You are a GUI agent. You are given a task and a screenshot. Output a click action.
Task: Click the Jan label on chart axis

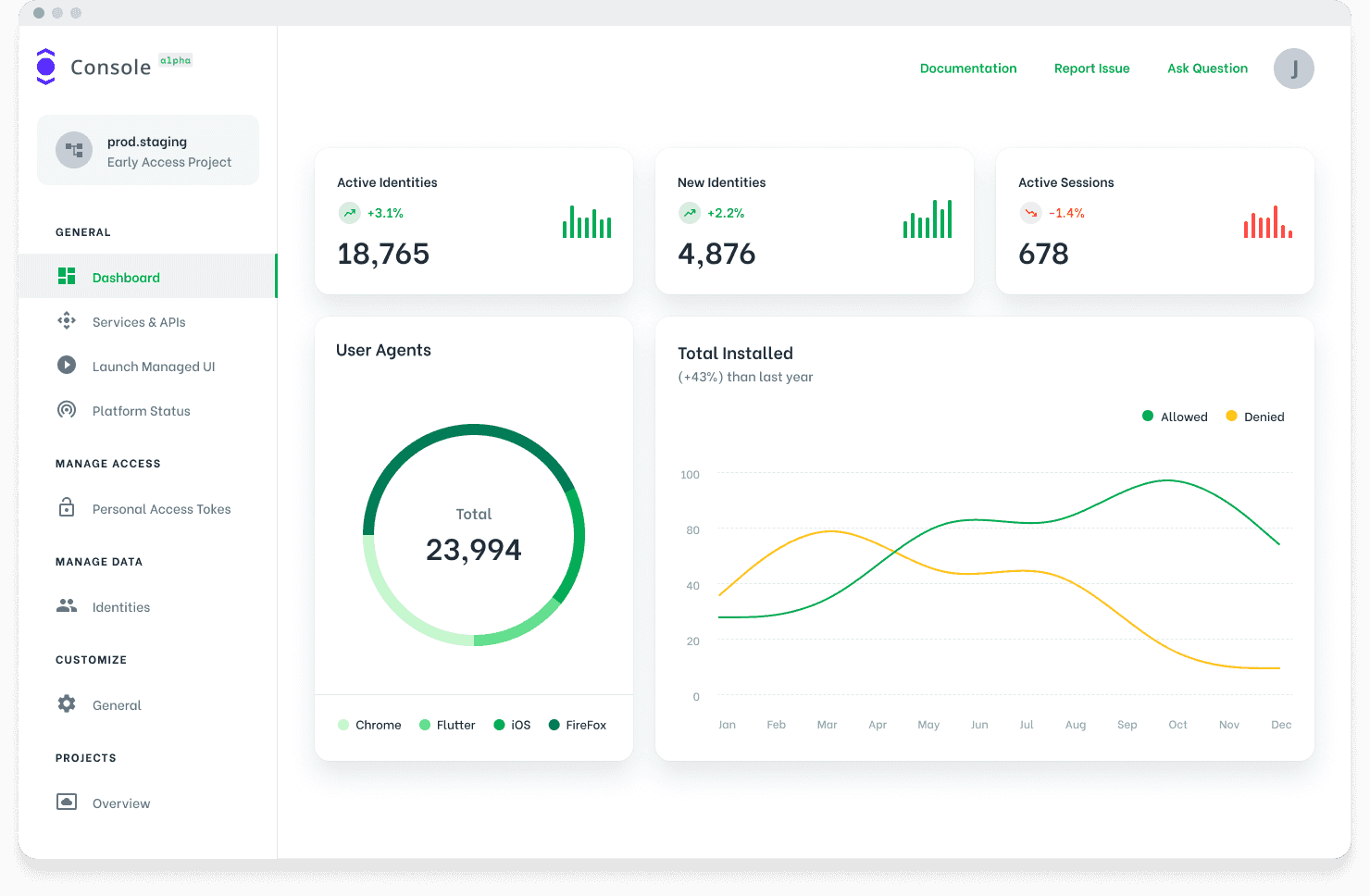tap(728, 725)
